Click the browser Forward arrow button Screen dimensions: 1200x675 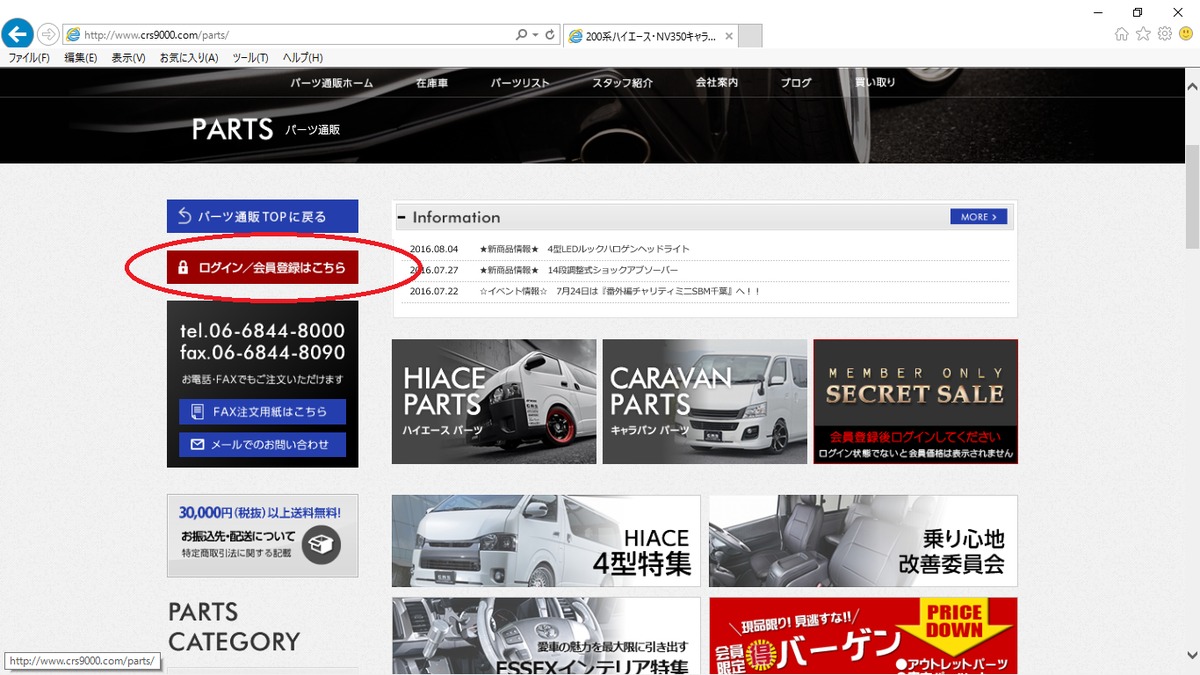(47, 34)
